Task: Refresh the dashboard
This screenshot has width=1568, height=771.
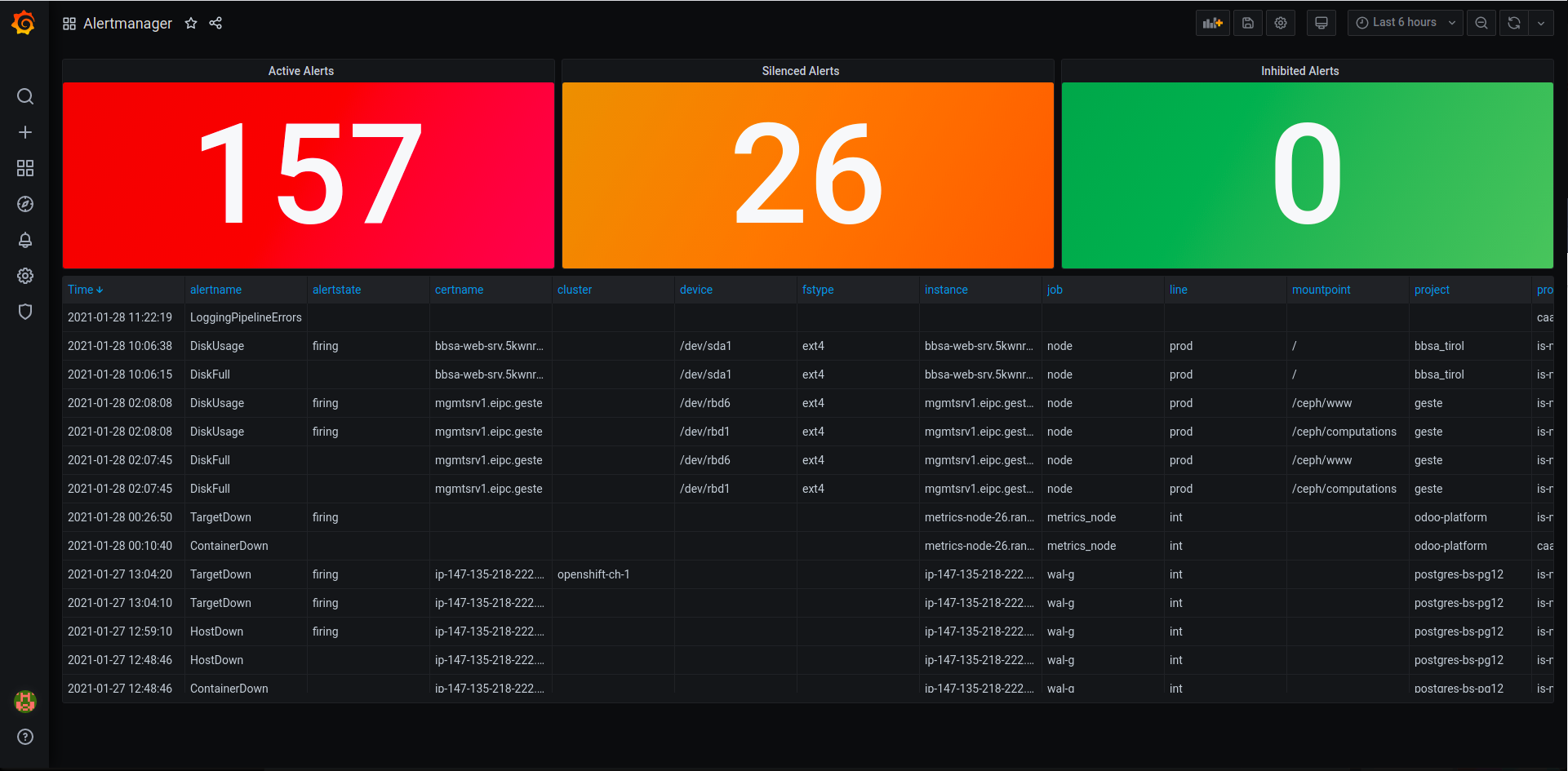Action: coord(1513,23)
